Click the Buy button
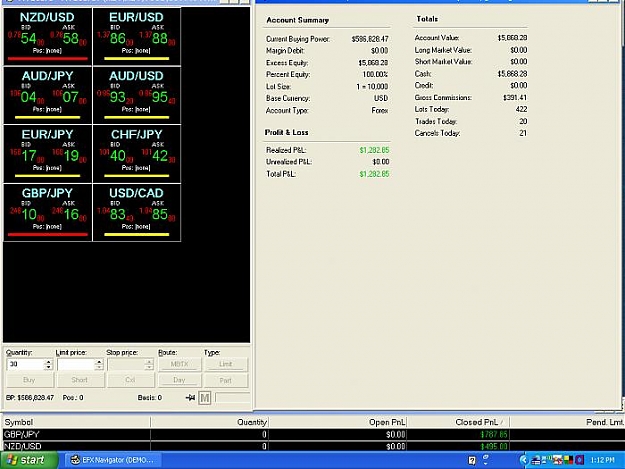Image resolution: width=625 pixels, height=469 pixels. 29,380
